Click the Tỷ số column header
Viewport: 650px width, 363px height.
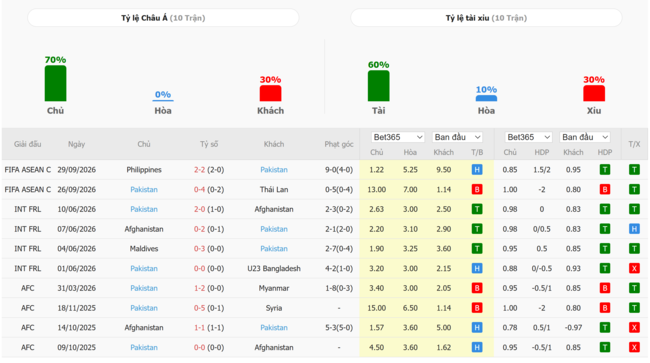pos(209,144)
